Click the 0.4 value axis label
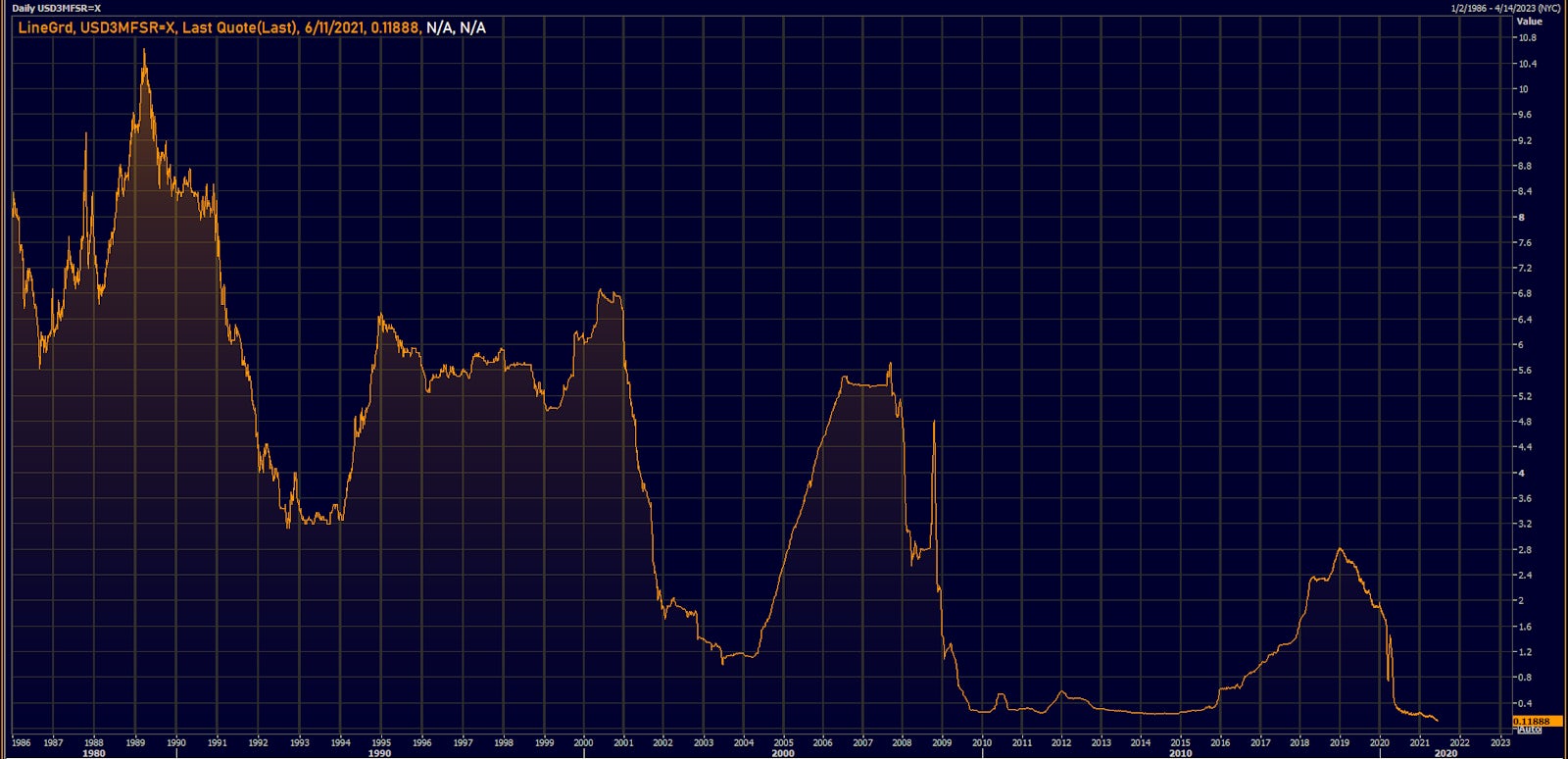1568x759 pixels. (1525, 704)
